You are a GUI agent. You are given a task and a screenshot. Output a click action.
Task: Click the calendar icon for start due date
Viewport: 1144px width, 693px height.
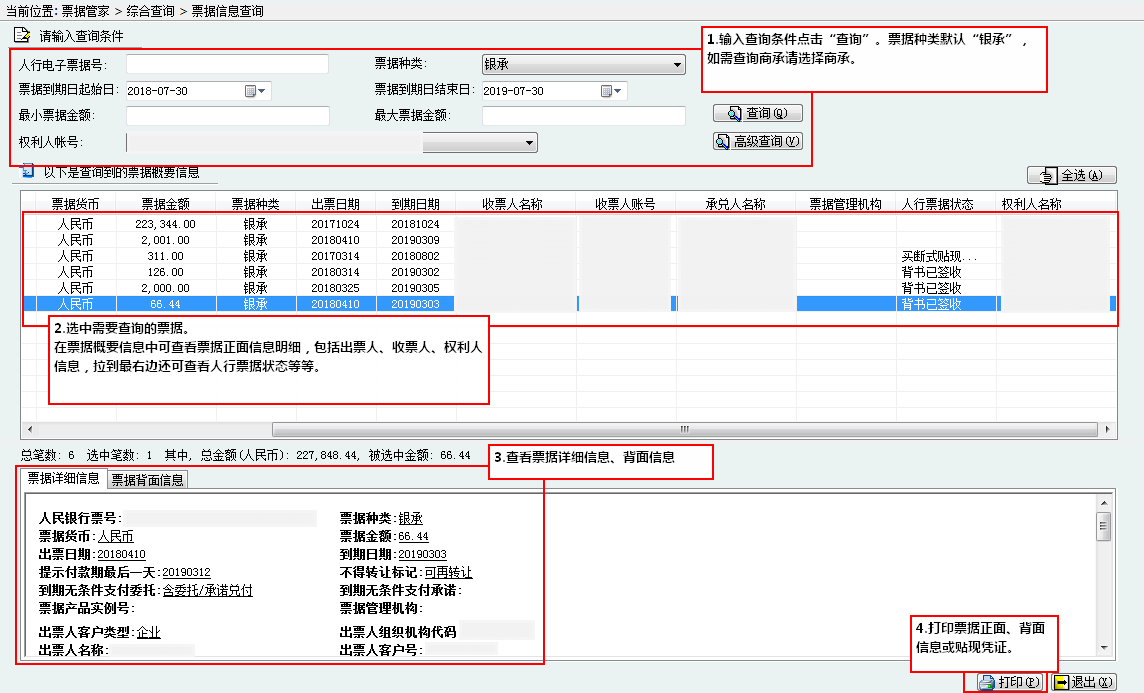pos(250,91)
